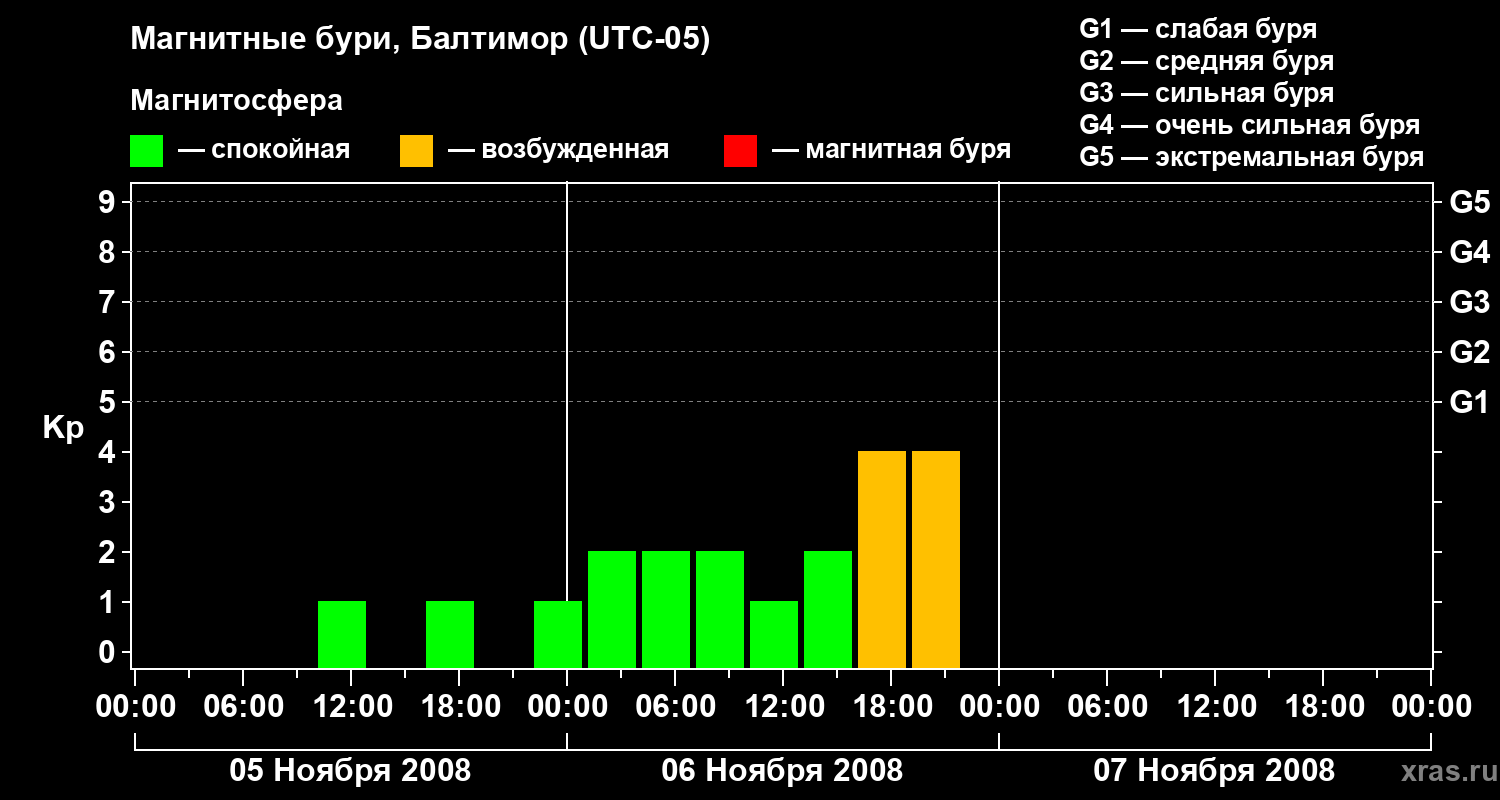Click the "— возбужденная" legend label

(x=558, y=150)
